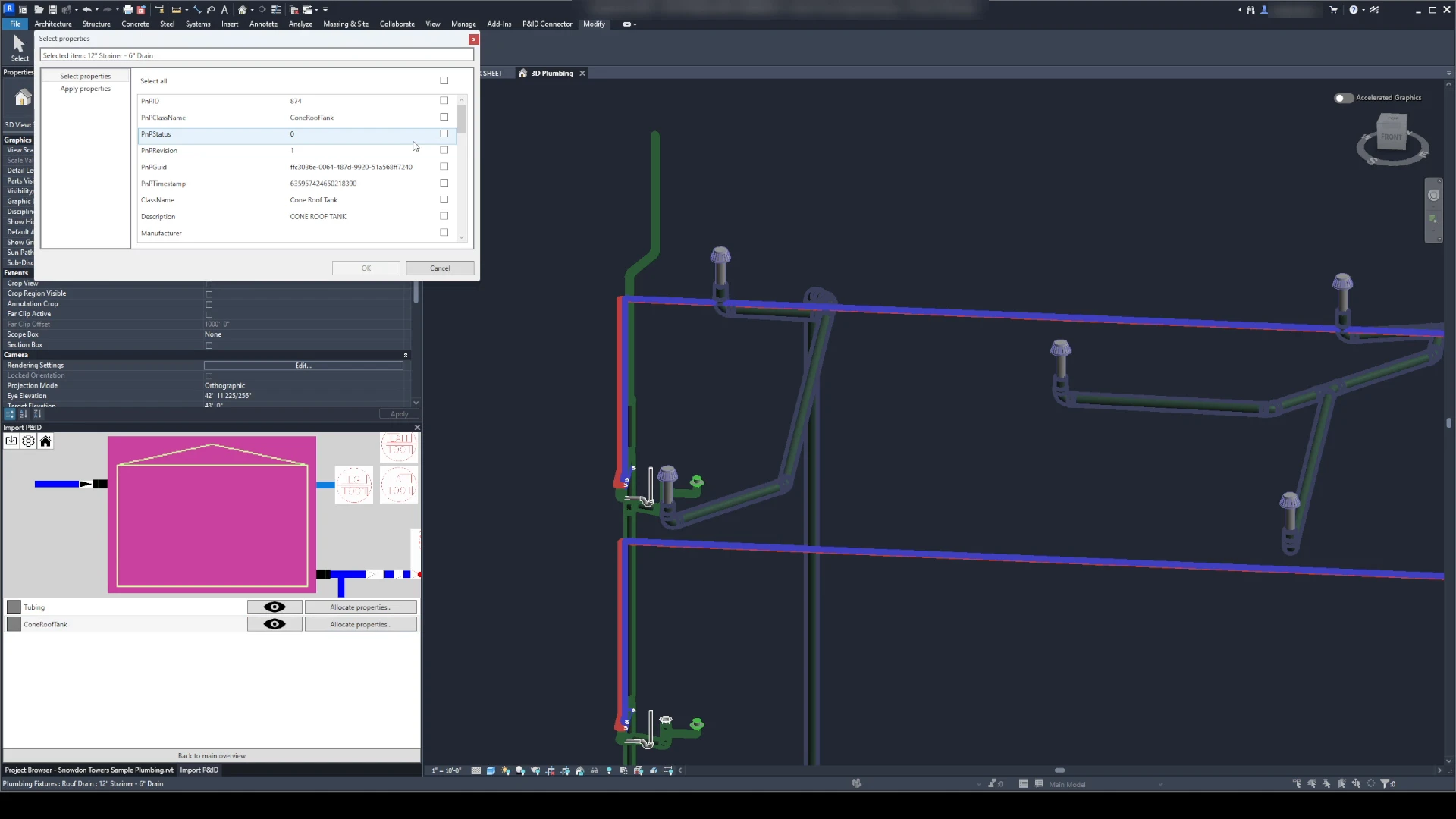This screenshot has height=819, width=1456.
Task: Toggle Sun Path icon in view control bar
Action: [x=506, y=770]
